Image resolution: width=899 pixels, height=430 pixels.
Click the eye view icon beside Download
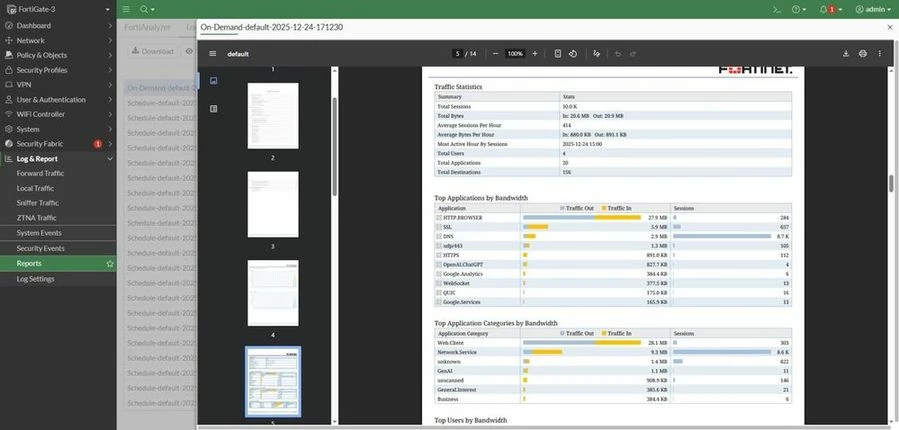point(189,51)
